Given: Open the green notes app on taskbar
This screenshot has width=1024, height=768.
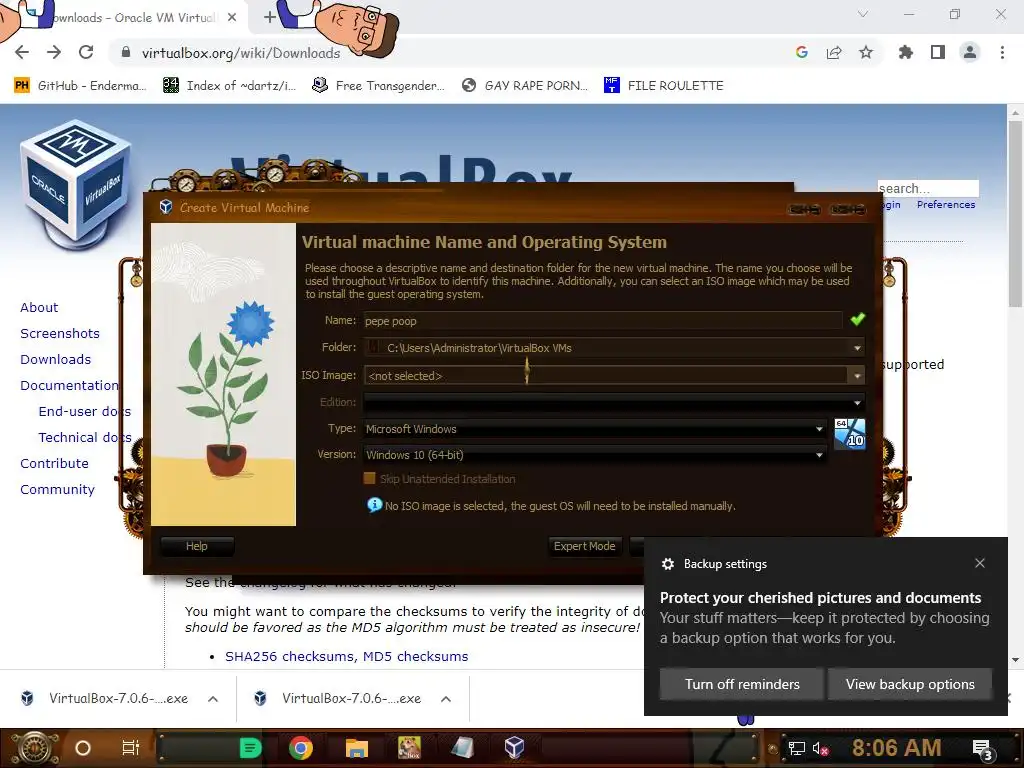Looking at the screenshot, I should pos(250,748).
